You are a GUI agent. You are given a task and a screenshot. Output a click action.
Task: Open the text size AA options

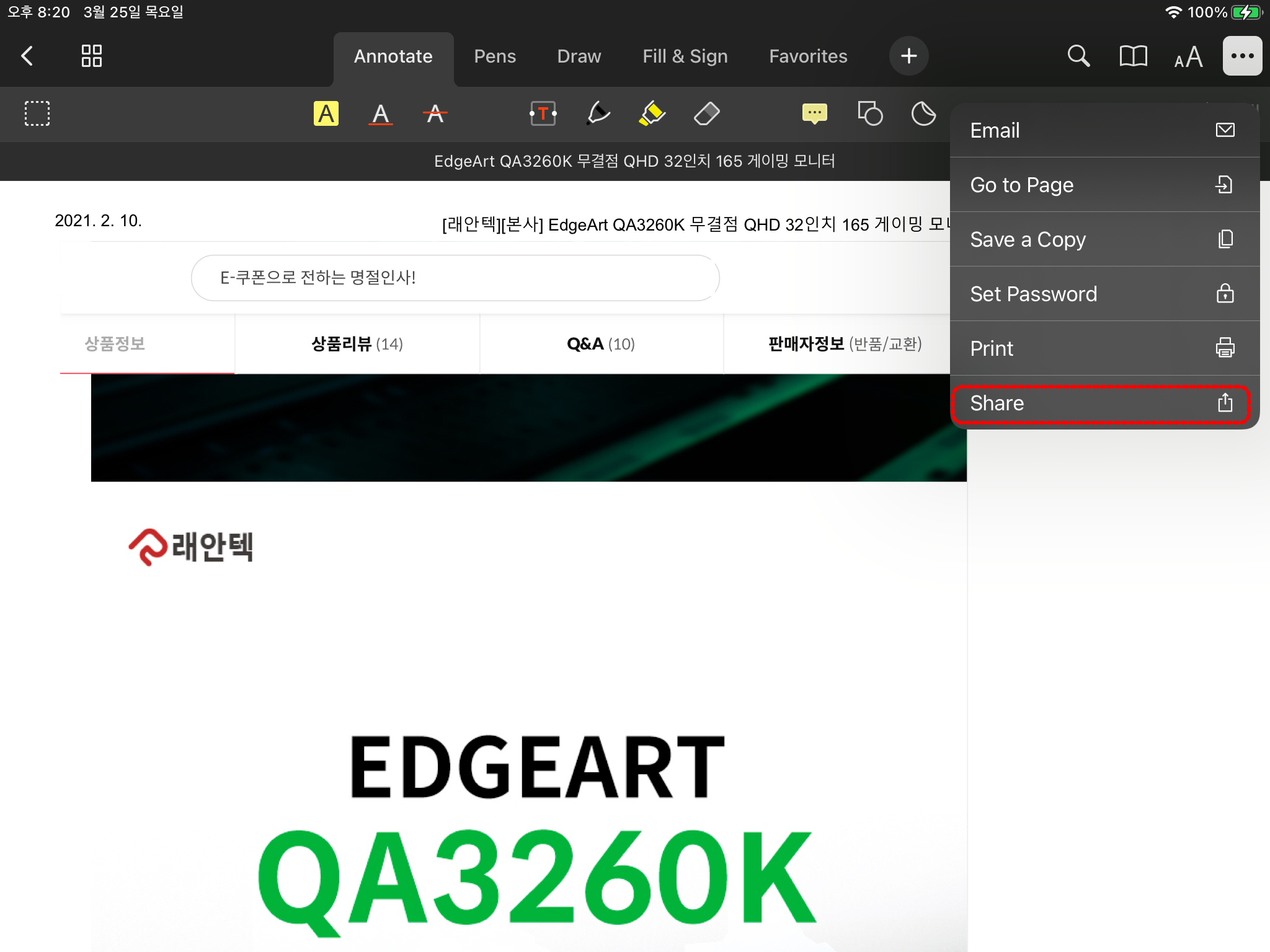[1188, 57]
